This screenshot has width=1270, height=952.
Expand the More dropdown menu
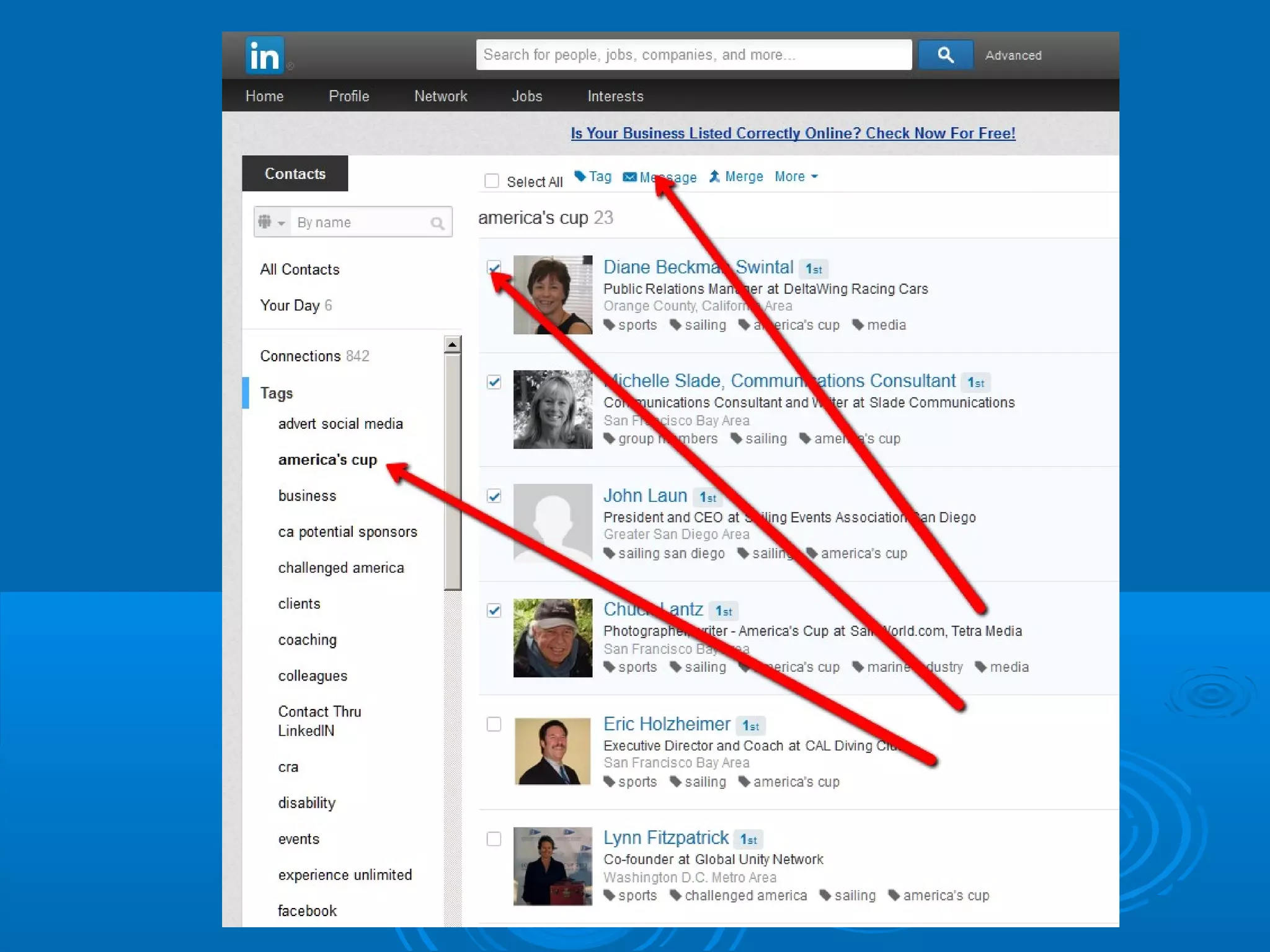796,177
